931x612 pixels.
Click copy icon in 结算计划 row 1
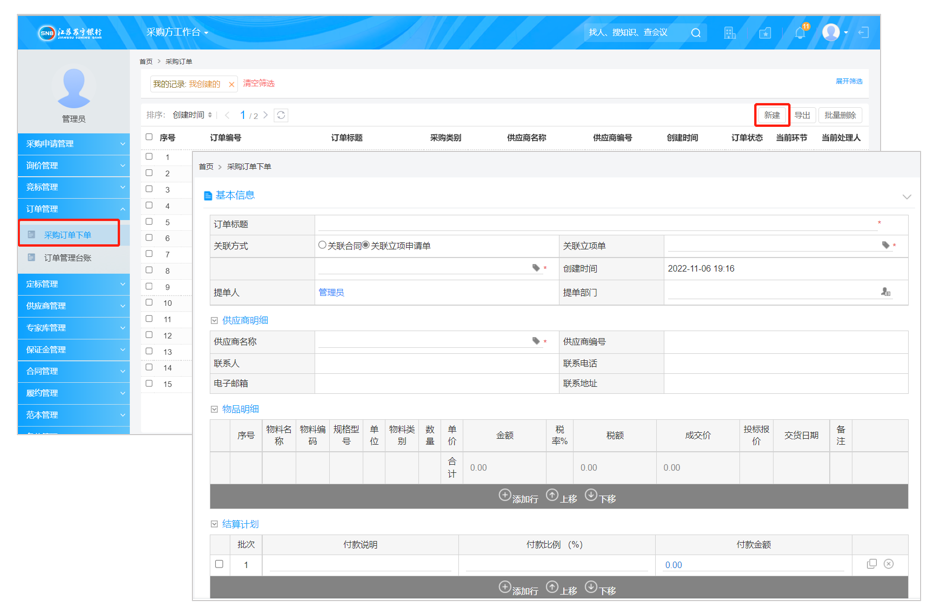click(x=871, y=564)
